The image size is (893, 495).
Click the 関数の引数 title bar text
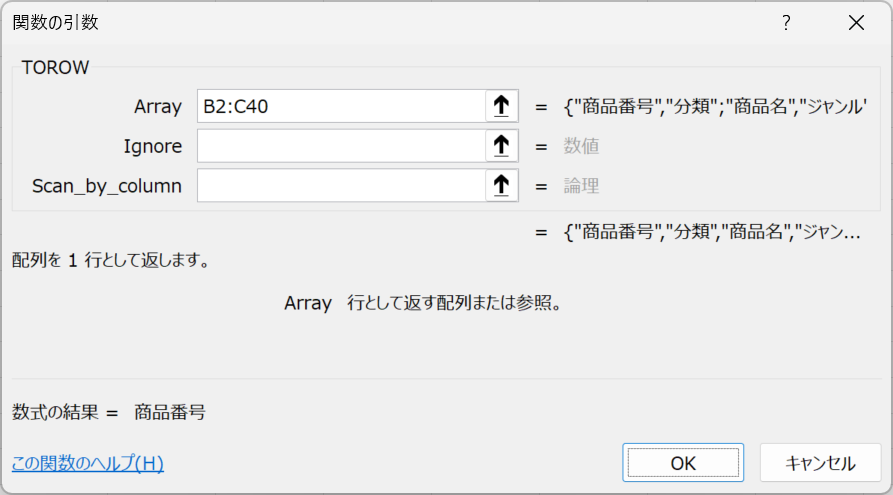(x=55, y=23)
